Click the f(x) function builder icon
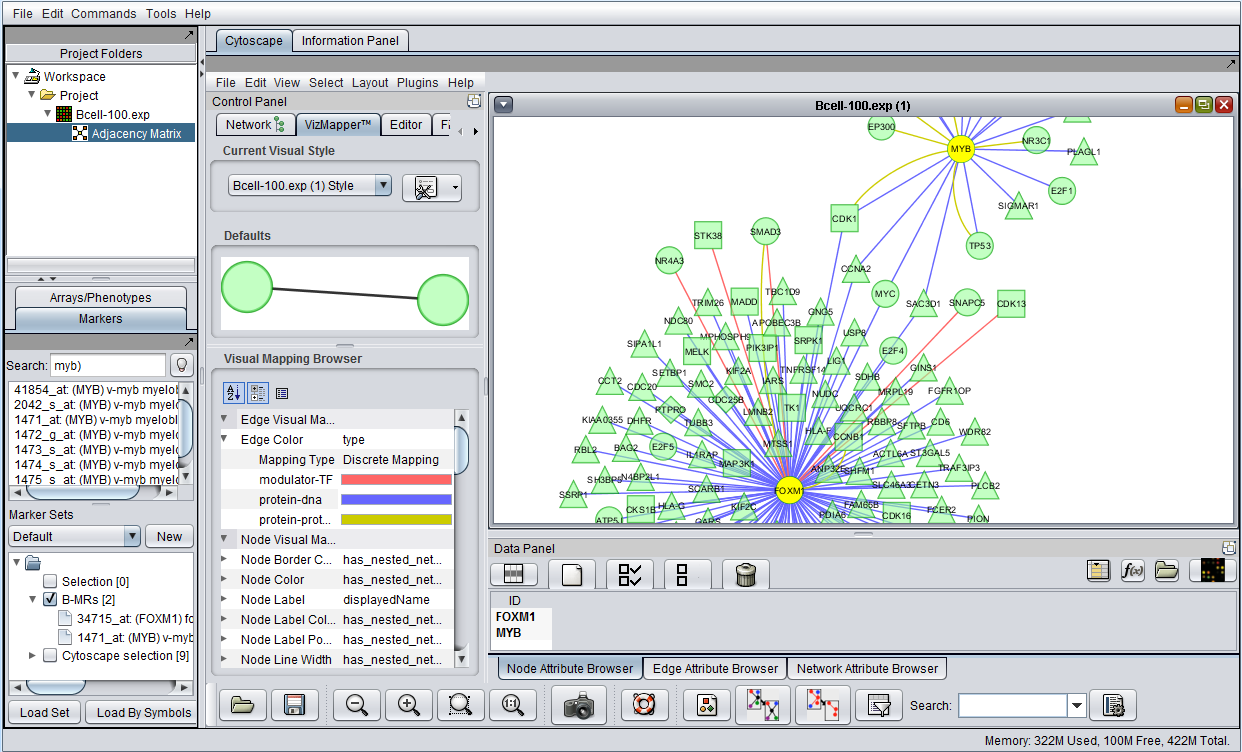The width and height of the screenshot is (1242, 752). coord(1133,570)
